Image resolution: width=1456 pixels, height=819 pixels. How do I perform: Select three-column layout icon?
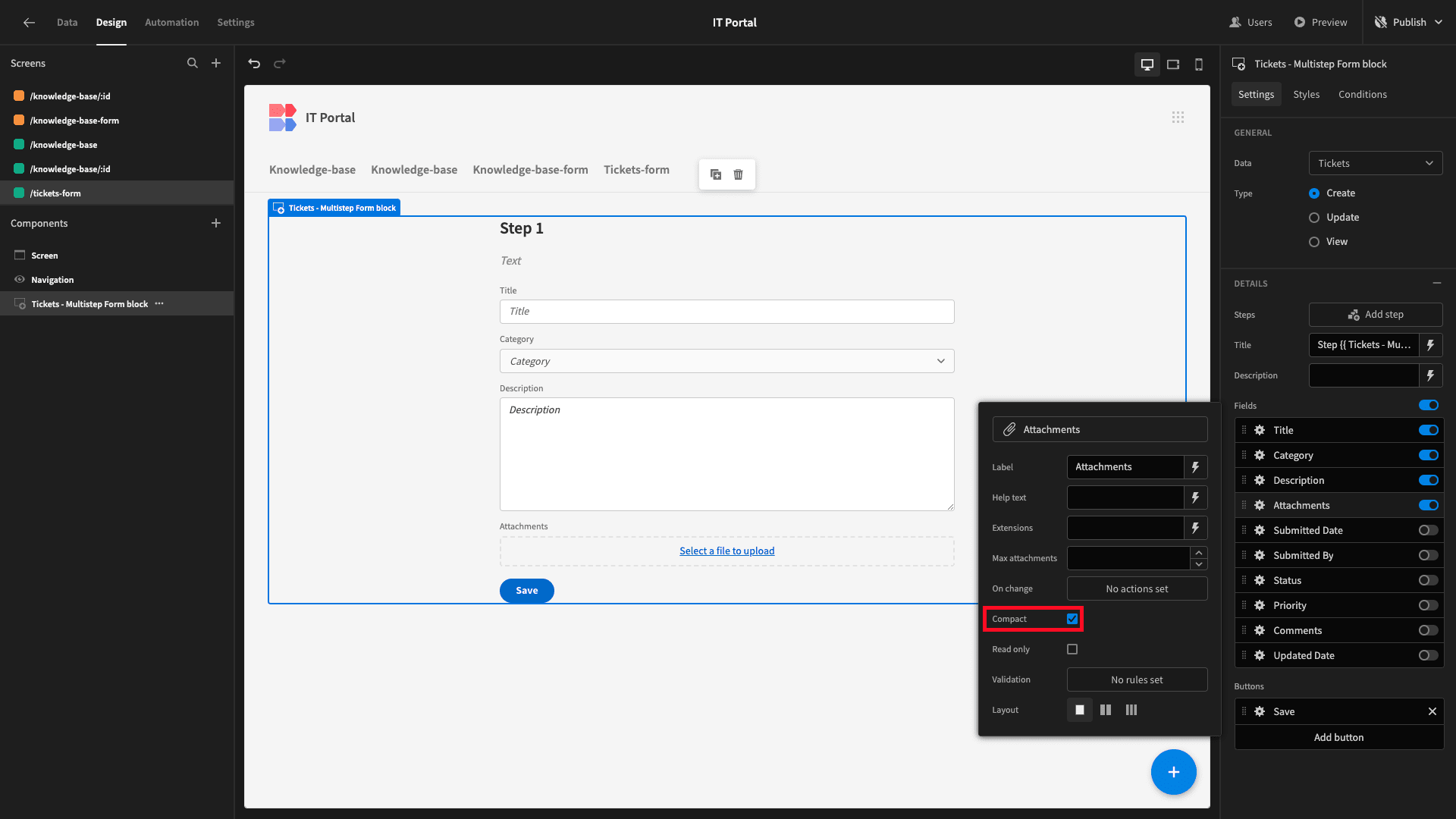coord(1131,710)
